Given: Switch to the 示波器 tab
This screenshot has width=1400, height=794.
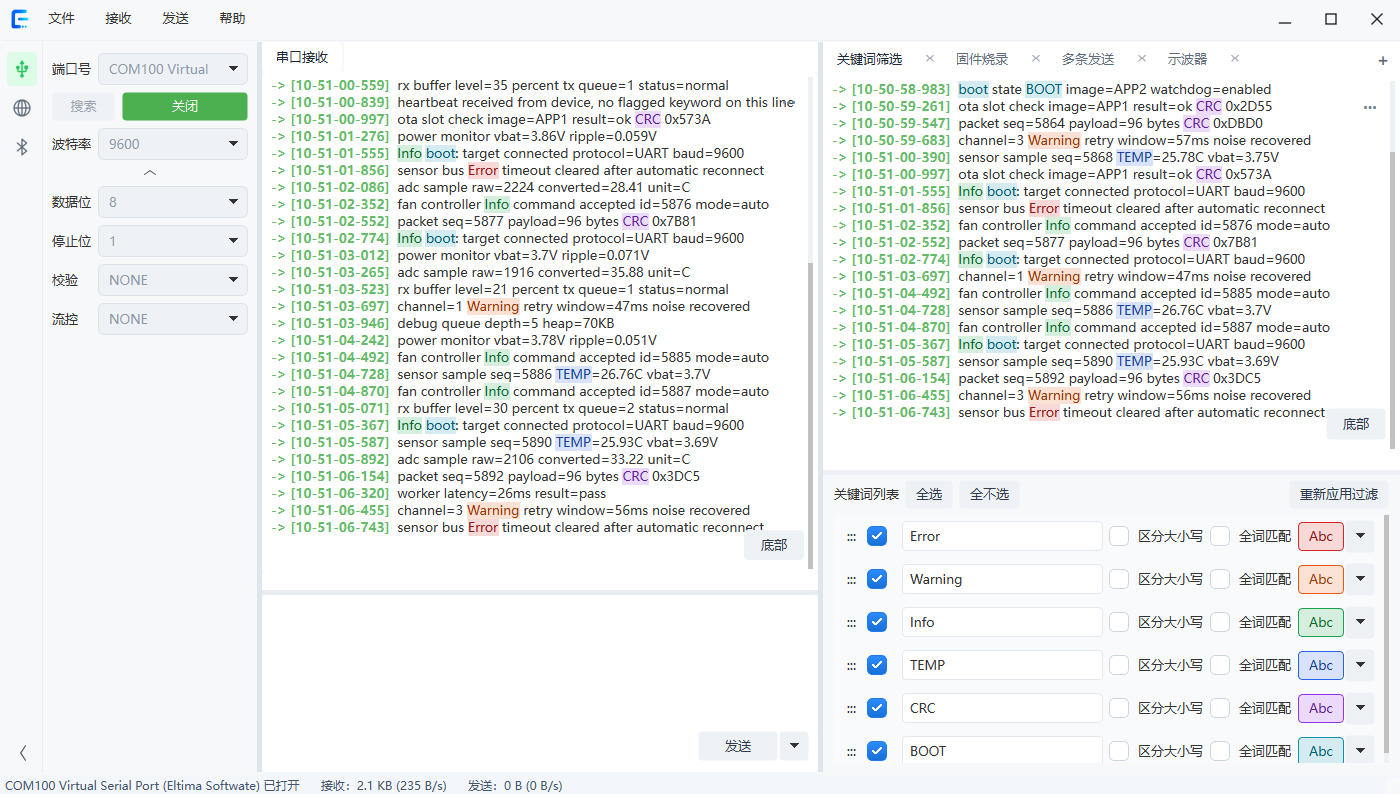Looking at the screenshot, I should click(x=1187, y=59).
